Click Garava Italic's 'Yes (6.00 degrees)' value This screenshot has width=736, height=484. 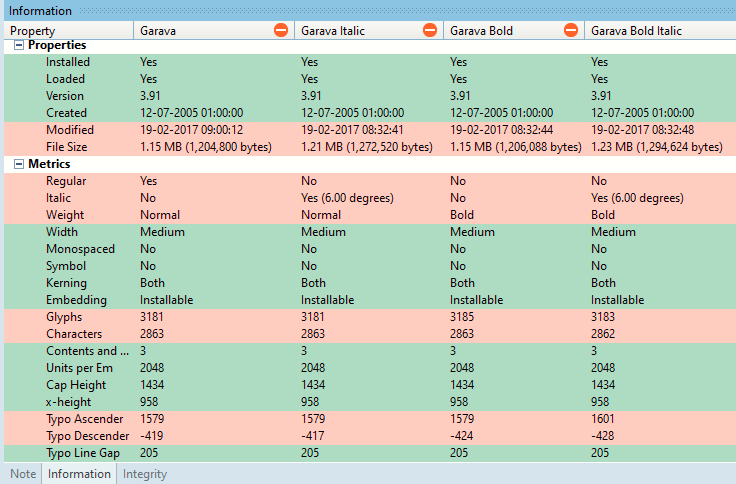[347, 198]
